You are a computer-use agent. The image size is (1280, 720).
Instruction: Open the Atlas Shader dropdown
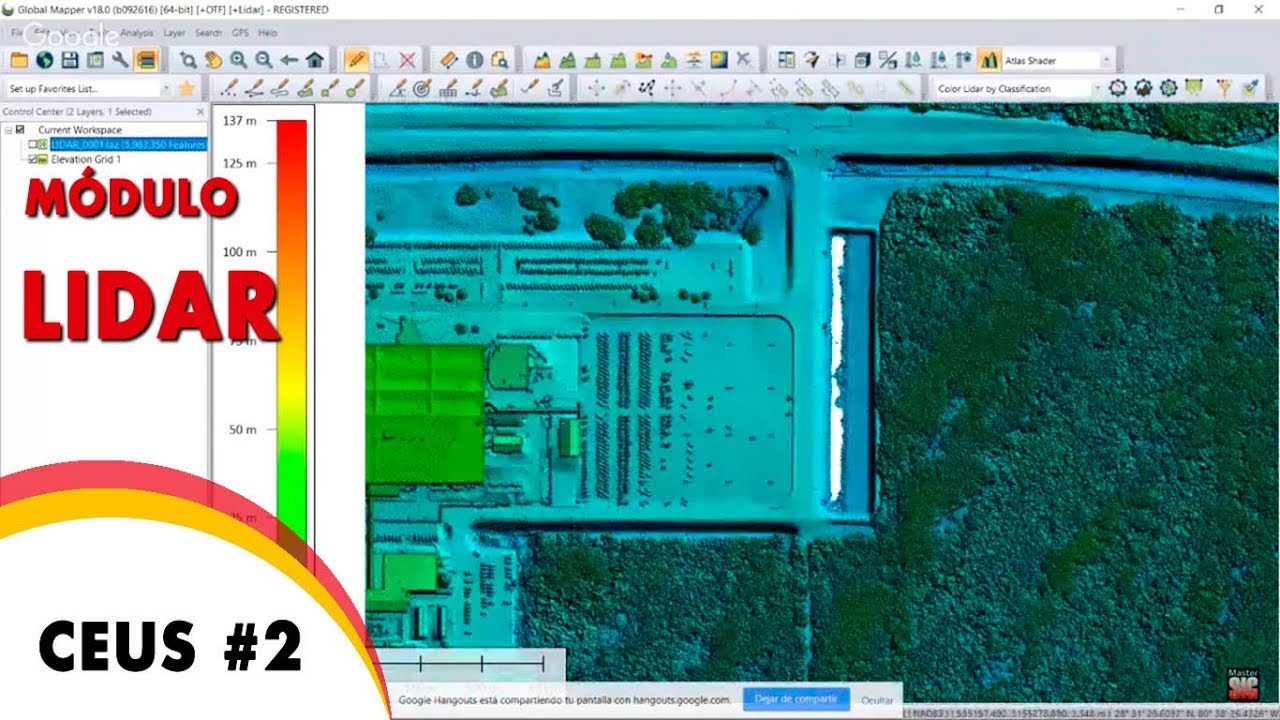[x=1107, y=60]
